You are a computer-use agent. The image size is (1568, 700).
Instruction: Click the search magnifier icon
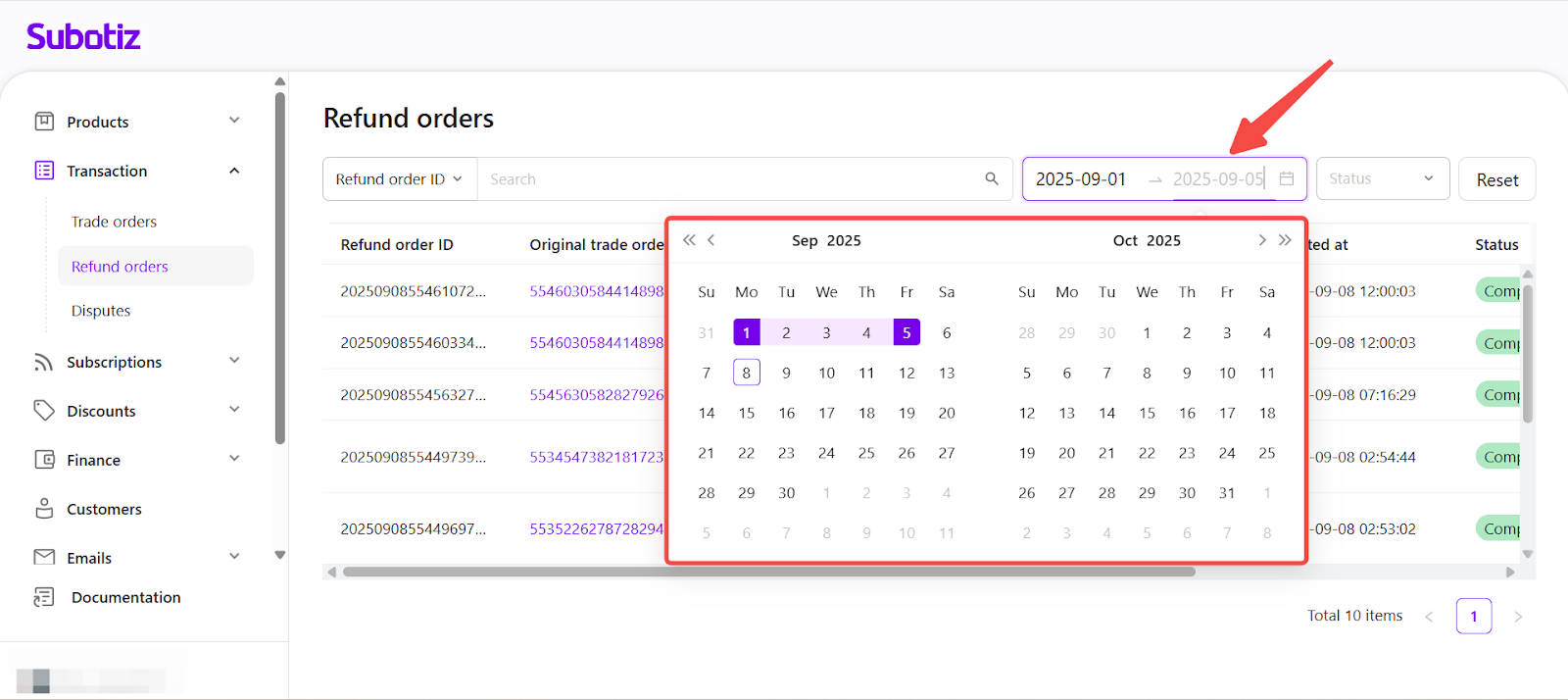992,178
